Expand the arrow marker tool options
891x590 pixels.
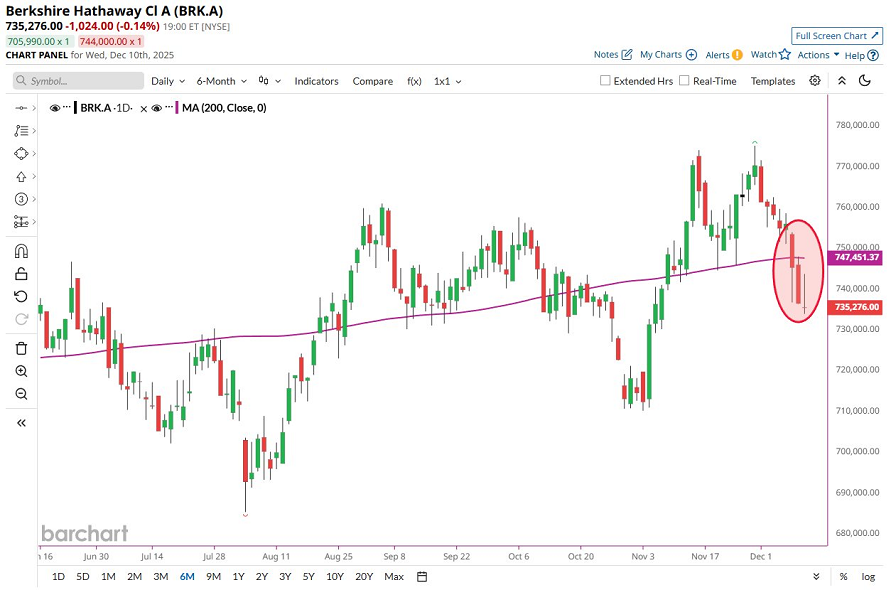34,177
